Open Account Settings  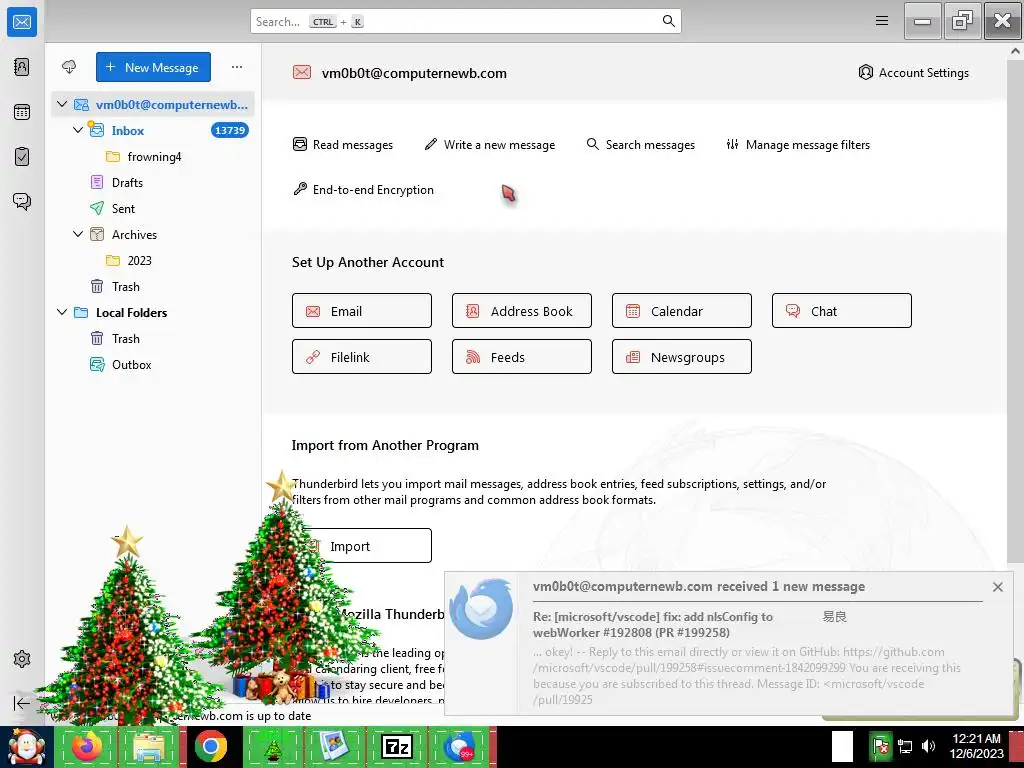(914, 72)
